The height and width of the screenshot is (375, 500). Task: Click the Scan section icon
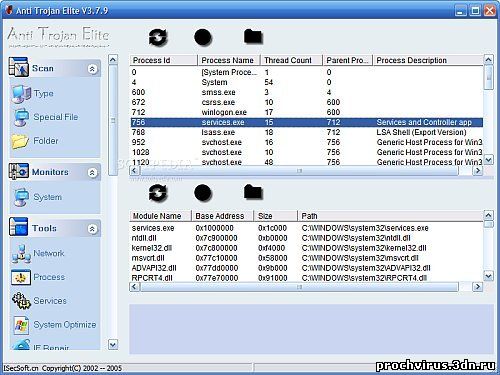(x=19, y=67)
